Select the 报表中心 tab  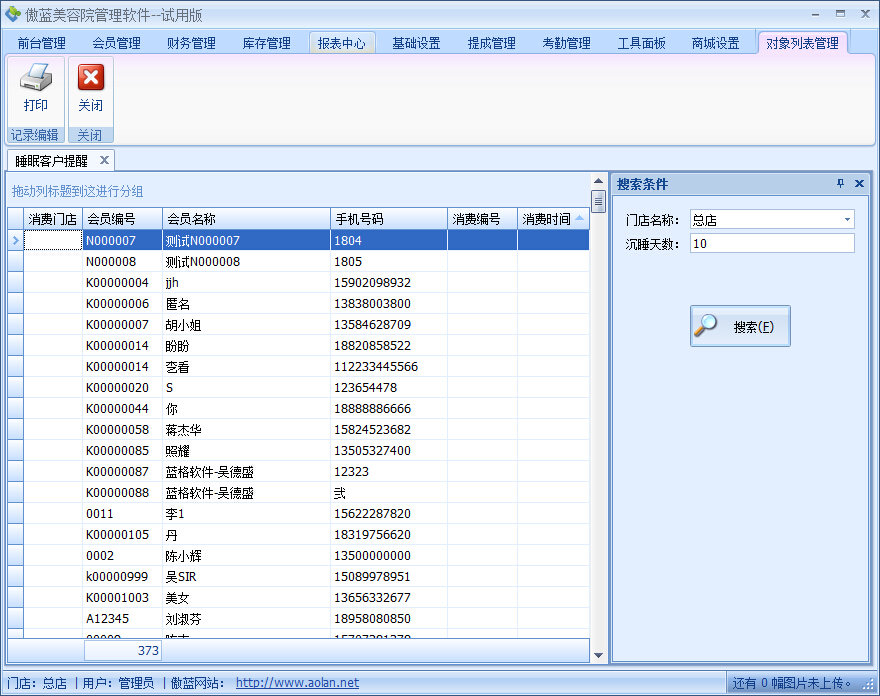(341, 43)
